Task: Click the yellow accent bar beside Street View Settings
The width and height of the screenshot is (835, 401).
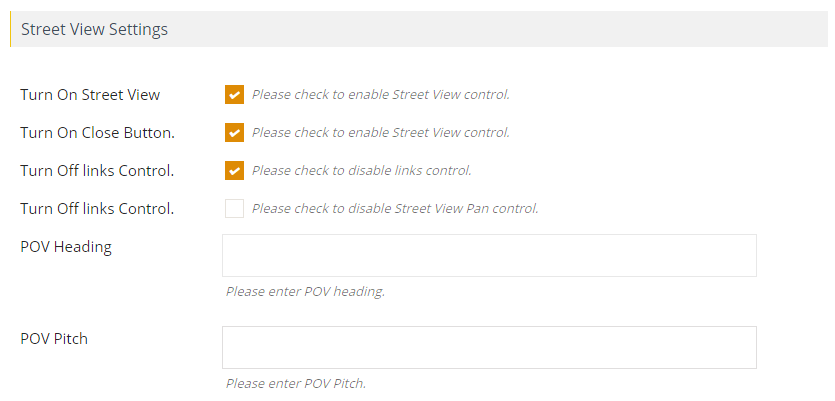Action: click(x=10, y=30)
